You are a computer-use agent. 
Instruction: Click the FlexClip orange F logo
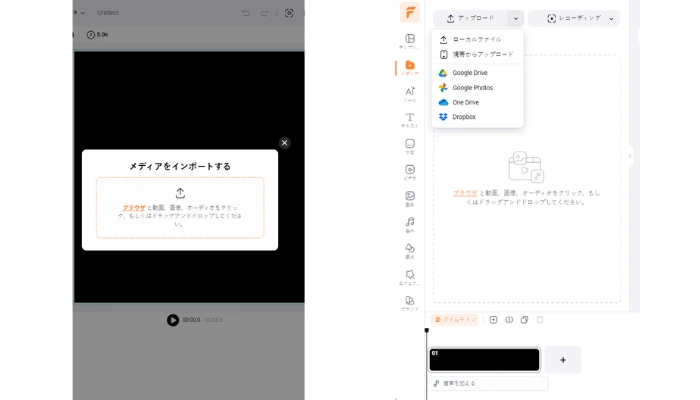(409, 12)
